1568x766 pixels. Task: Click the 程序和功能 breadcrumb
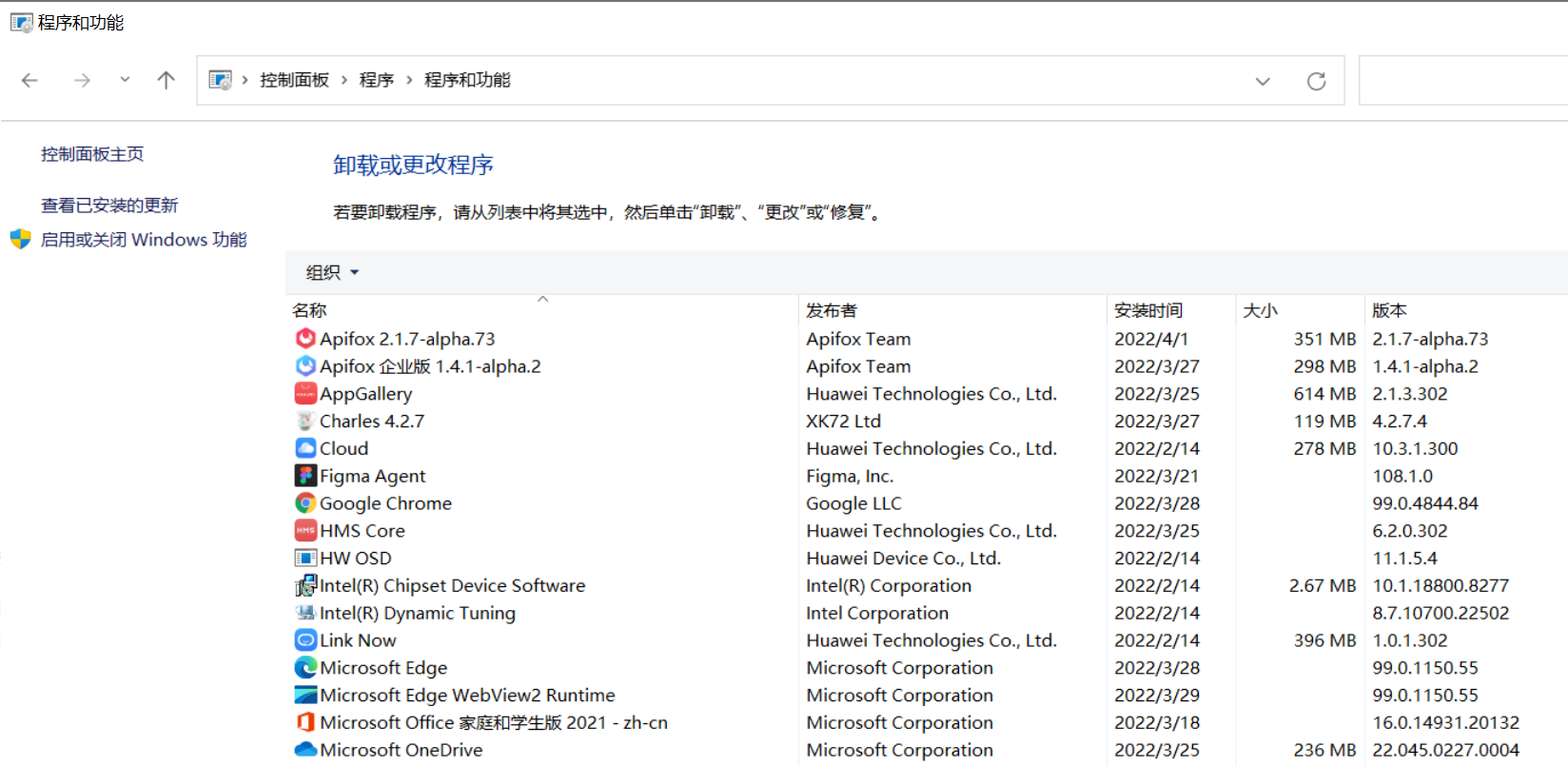click(x=467, y=80)
